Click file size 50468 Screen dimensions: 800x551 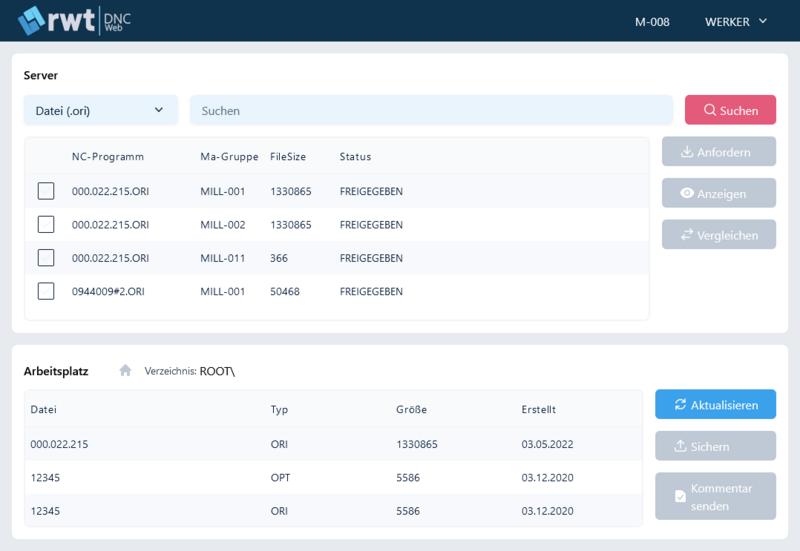pos(285,291)
